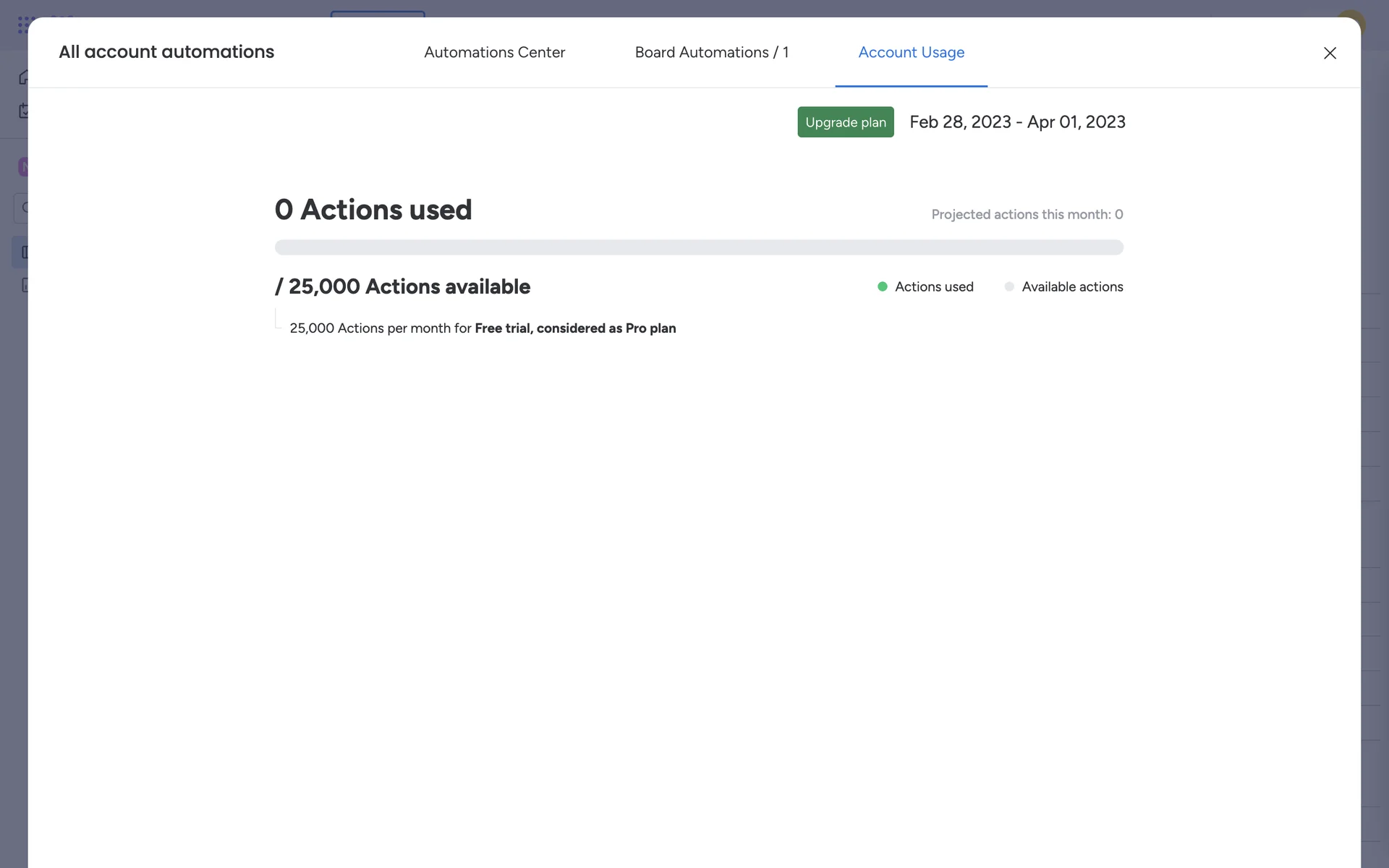Image resolution: width=1389 pixels, height=868 pixels.
Task: Click the actions usage progress bar
Action: pos(698,247)
